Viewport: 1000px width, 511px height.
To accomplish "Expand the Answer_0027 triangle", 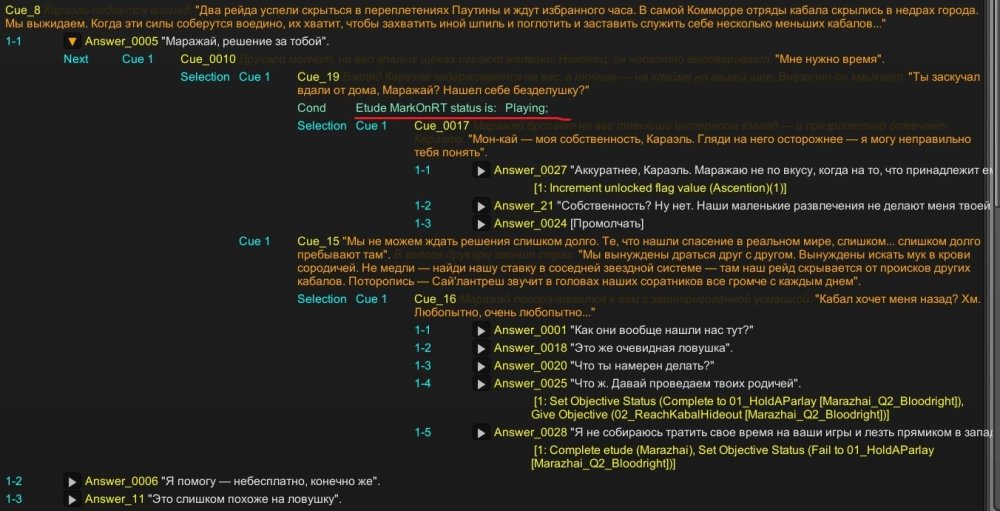I will coord(481,171).
